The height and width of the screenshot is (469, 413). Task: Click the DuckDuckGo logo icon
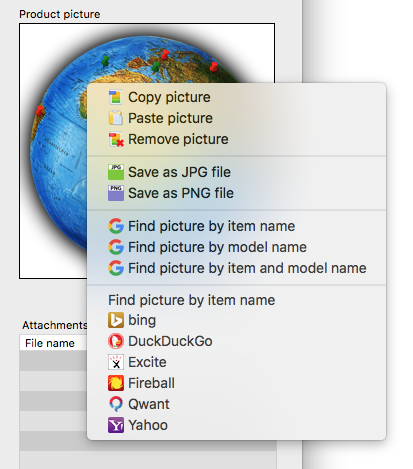116,341
